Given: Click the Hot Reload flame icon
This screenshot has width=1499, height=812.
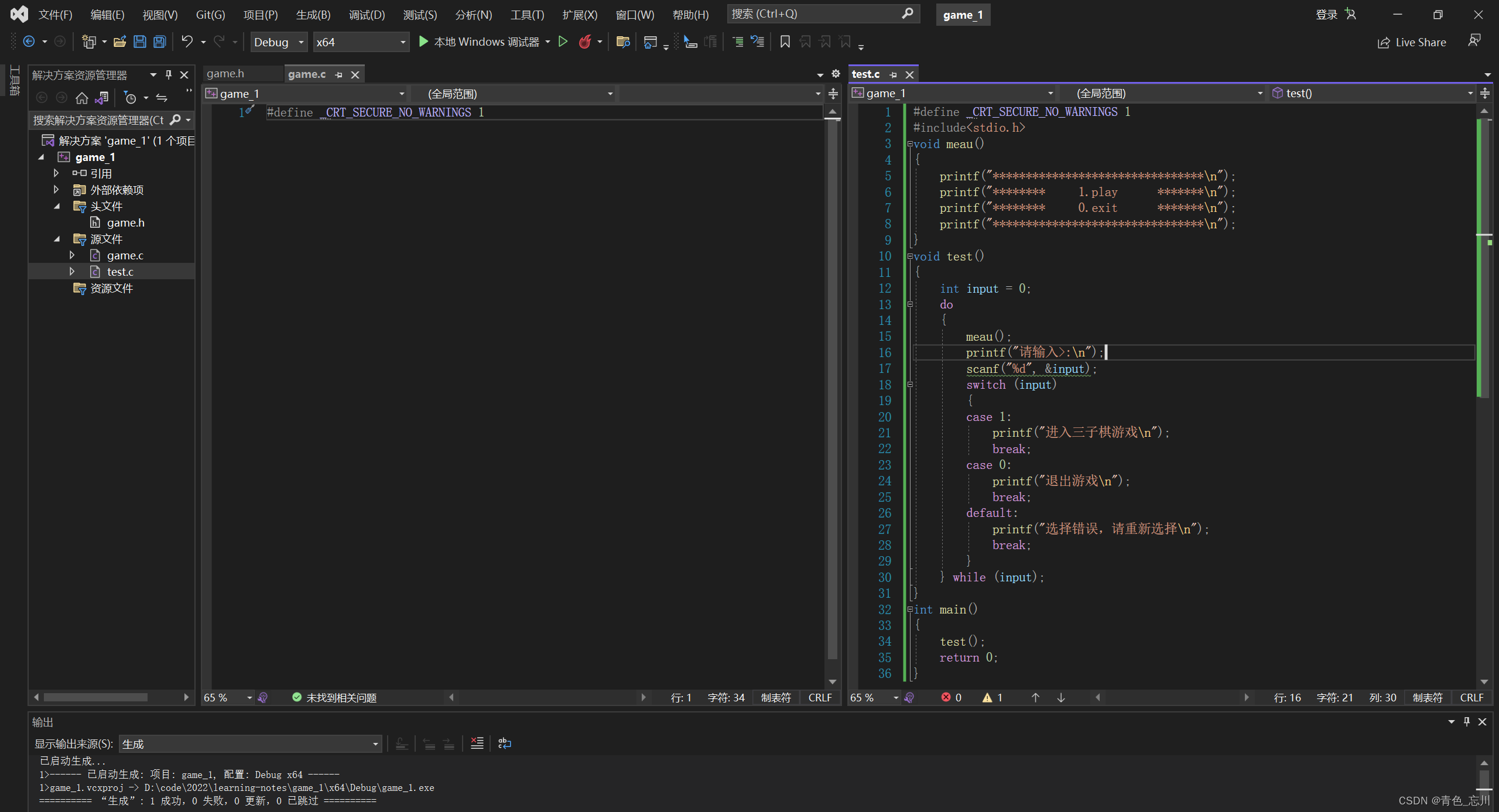Looking at the screenshot, I should click(584, 42).
